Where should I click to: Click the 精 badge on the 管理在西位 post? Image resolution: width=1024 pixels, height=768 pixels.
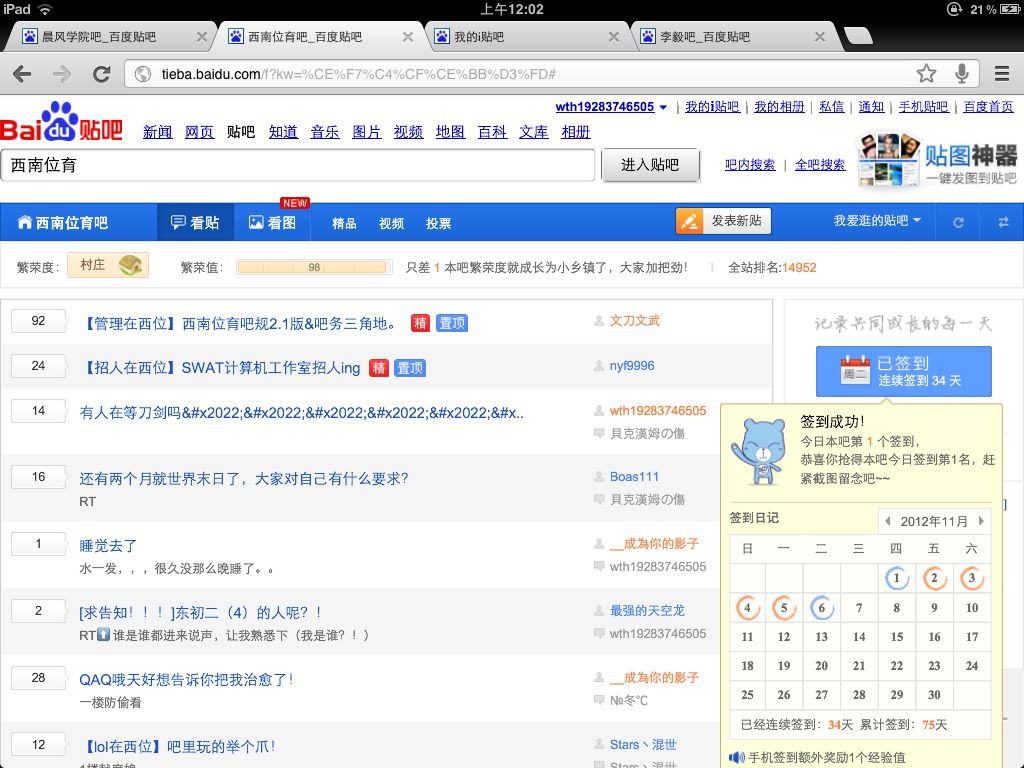tap(420, 323)
